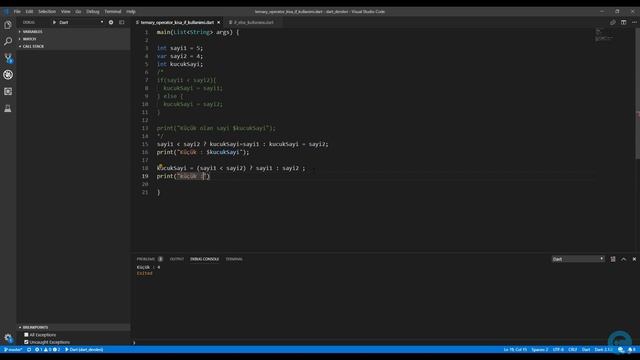The height and width of the screenshot is (360, 640).
Task: Click the editor vertical scrollbar
Action: coord(638,94)
